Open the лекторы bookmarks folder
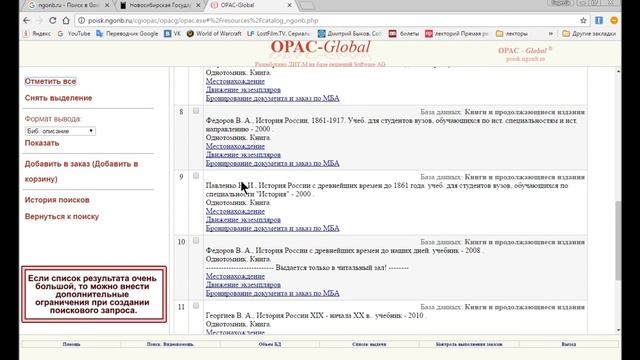 tap(512, 33)
